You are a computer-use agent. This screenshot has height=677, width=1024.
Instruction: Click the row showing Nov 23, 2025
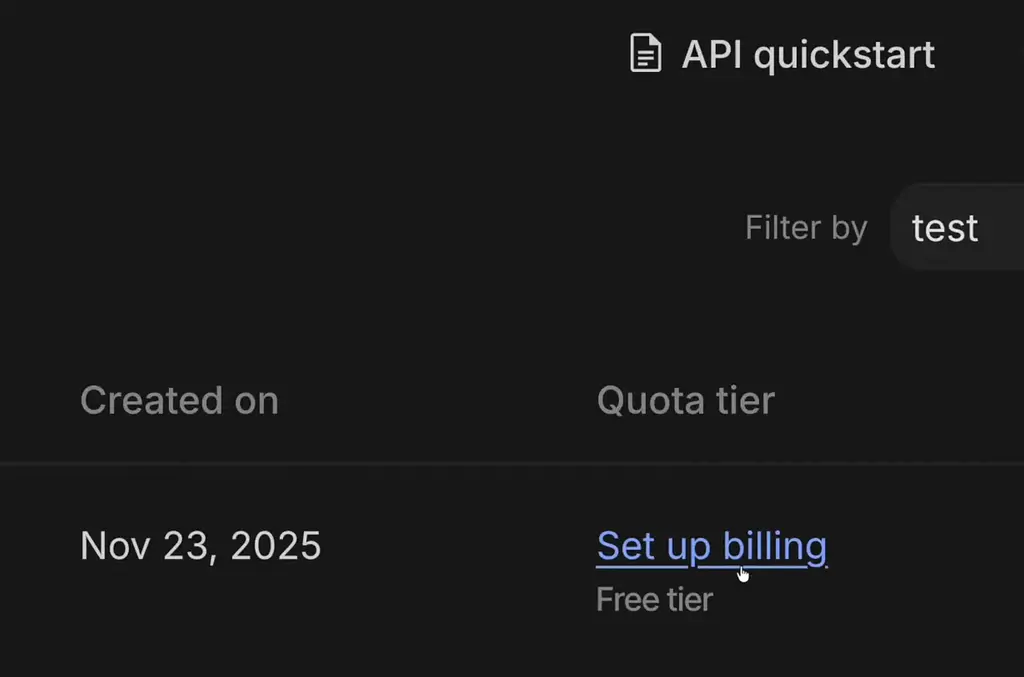(200, 546)
